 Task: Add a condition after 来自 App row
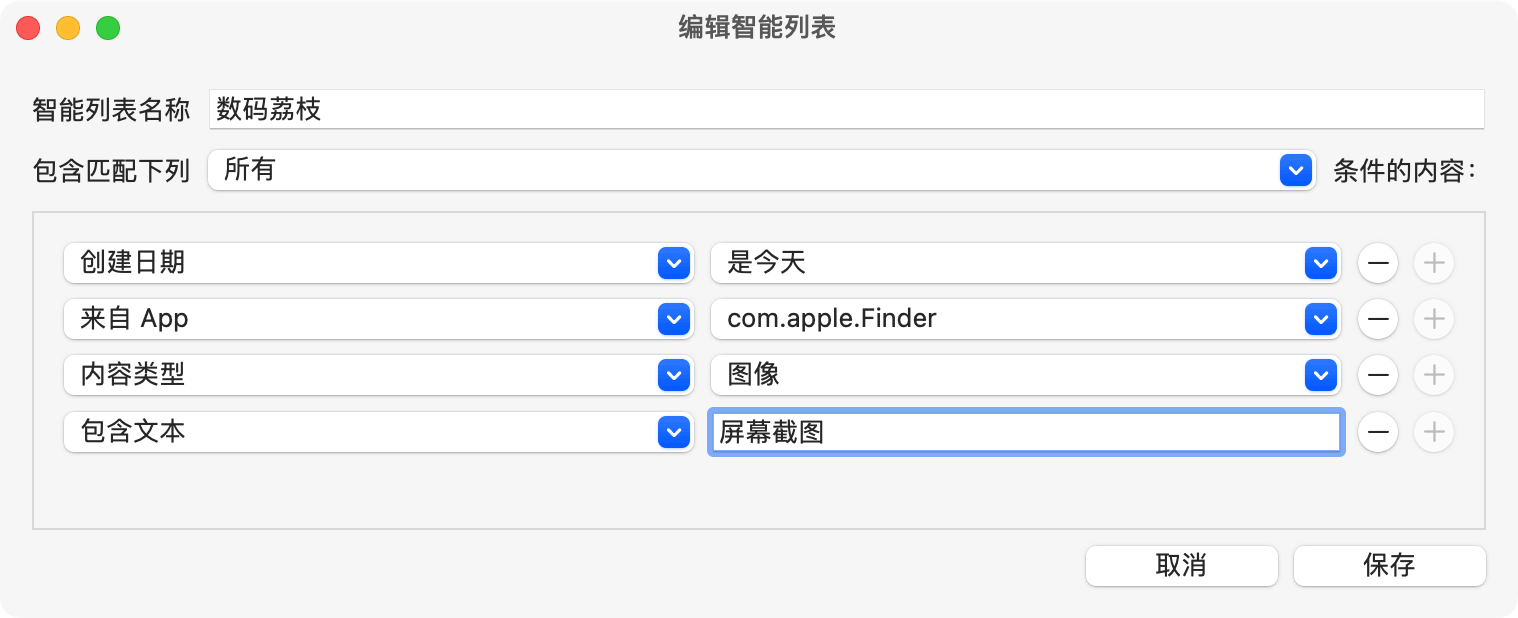(x=1433, y=319)
